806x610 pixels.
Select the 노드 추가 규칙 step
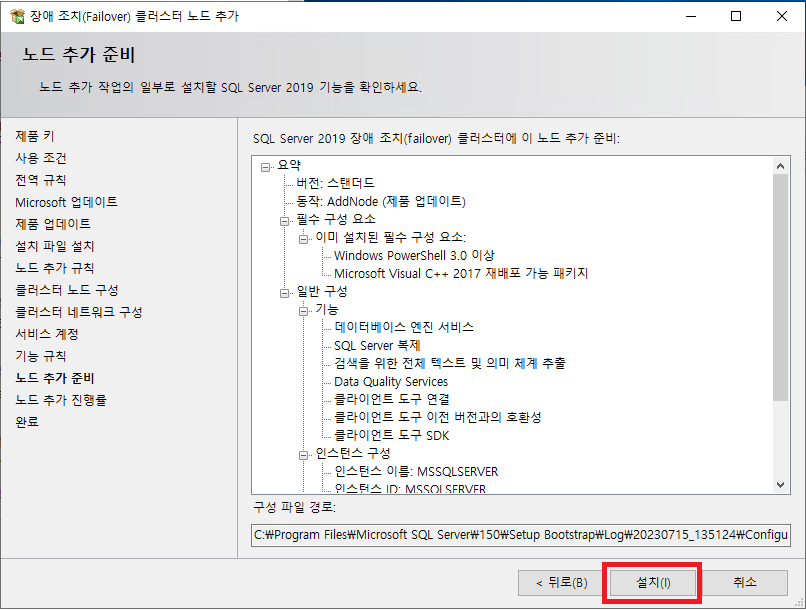point(55,268)
